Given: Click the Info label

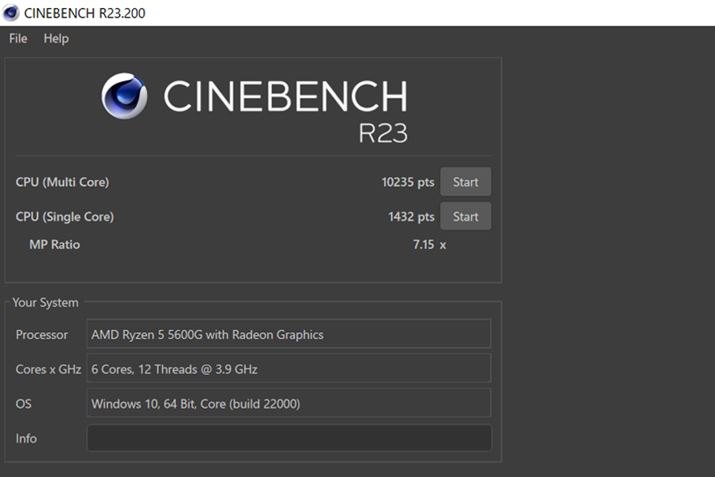Looking at the screenshot, I should pos(26,438).
